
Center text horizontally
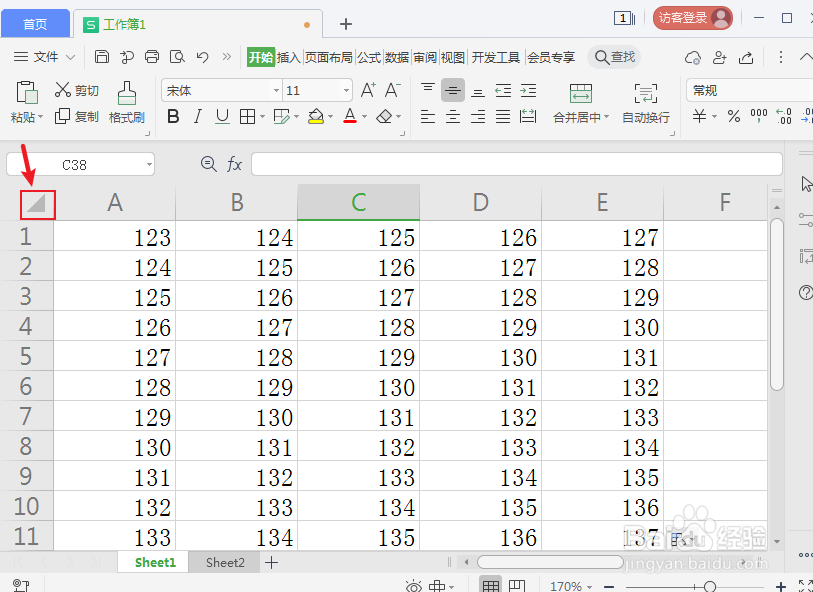click(453, 117)
